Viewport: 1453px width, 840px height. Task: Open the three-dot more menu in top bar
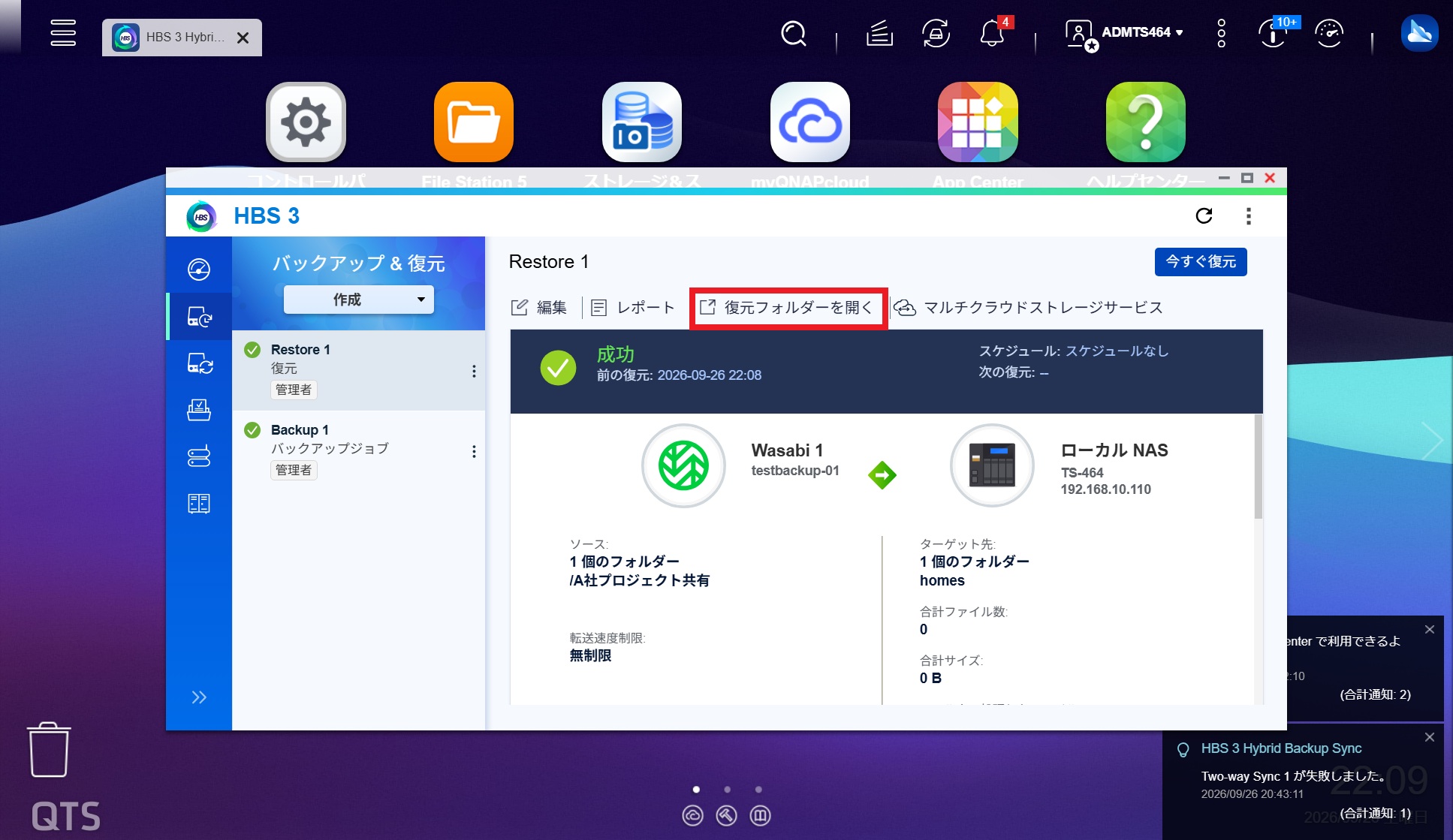1222,33
